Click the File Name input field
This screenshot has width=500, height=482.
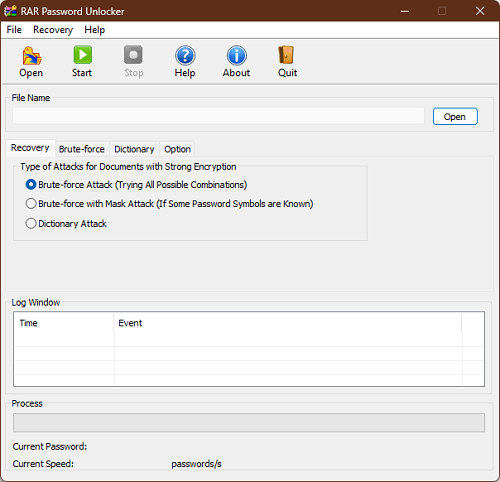(x=218, y=116)
